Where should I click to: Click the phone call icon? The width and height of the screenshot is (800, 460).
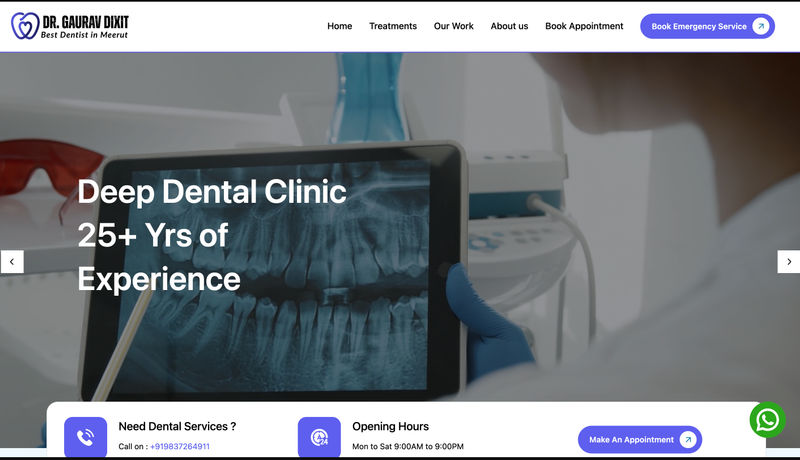point(85,437)
